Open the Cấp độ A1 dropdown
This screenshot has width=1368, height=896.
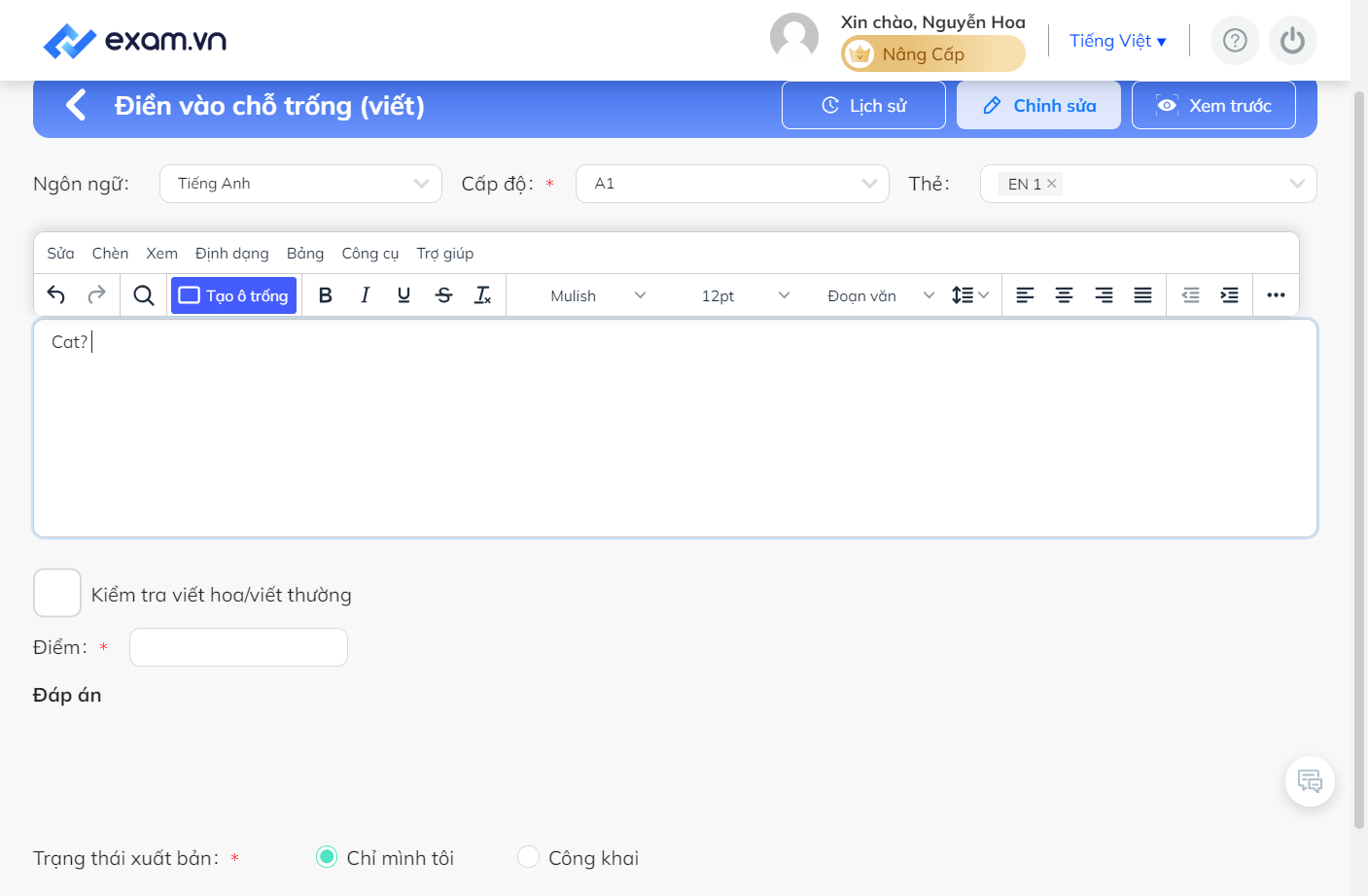(x=732, y=184)
